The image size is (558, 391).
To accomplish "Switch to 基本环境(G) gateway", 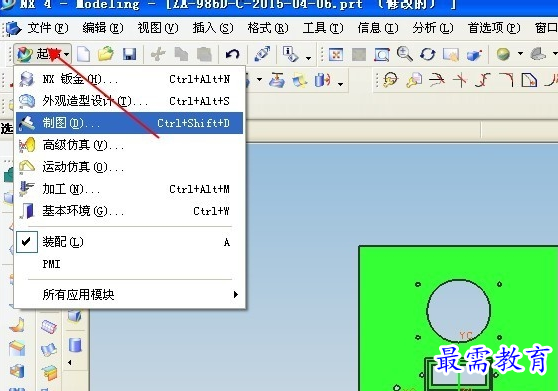I will 130,211.
